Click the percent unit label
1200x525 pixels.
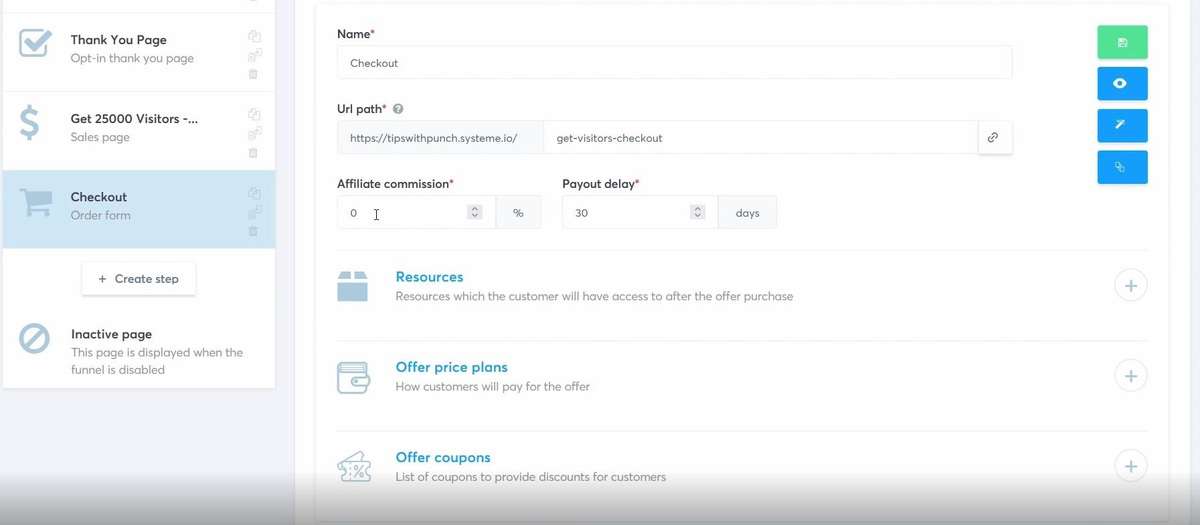518,212
